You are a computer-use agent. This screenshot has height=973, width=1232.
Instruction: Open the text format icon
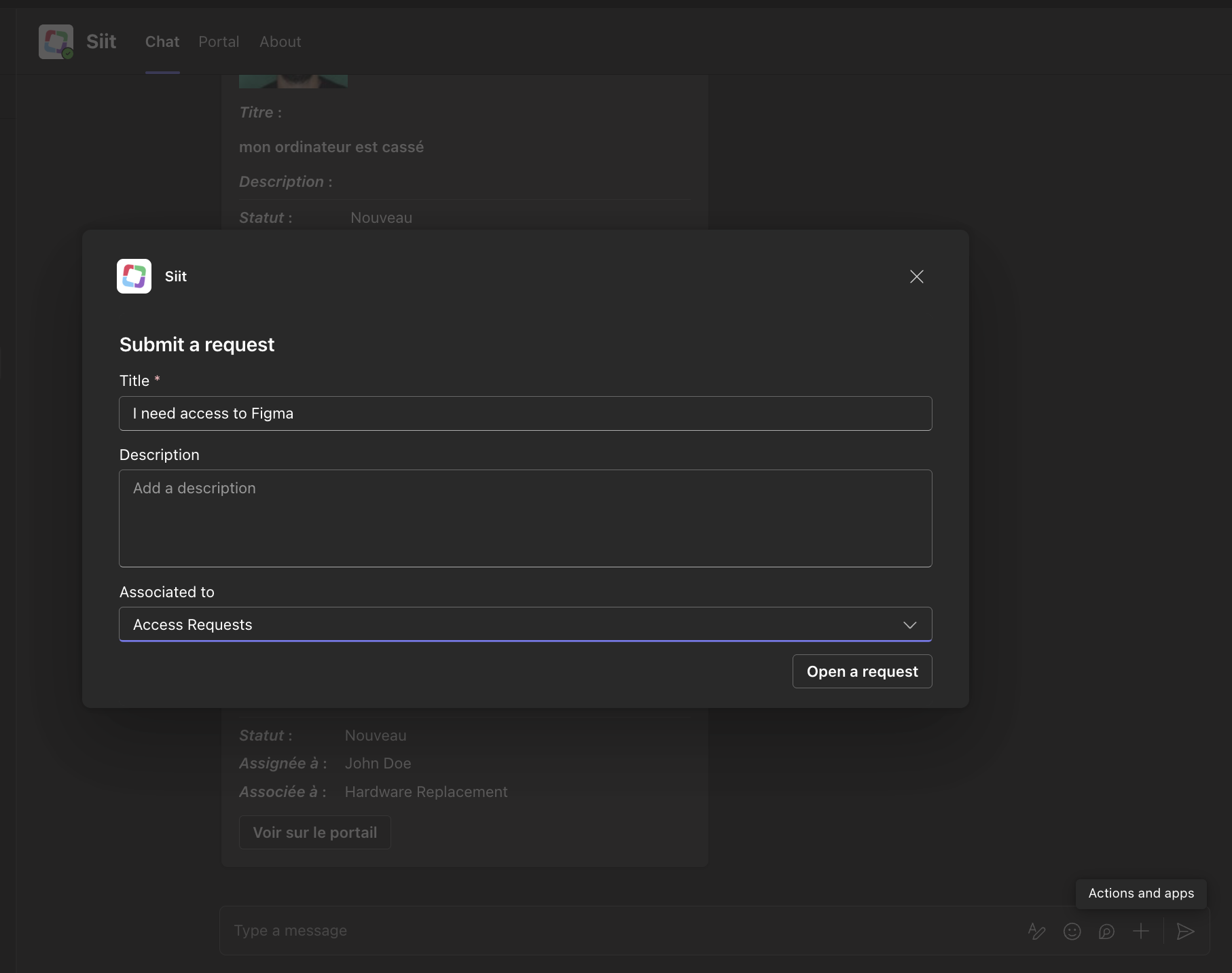pyautogui.click(x=1036, y=931)
